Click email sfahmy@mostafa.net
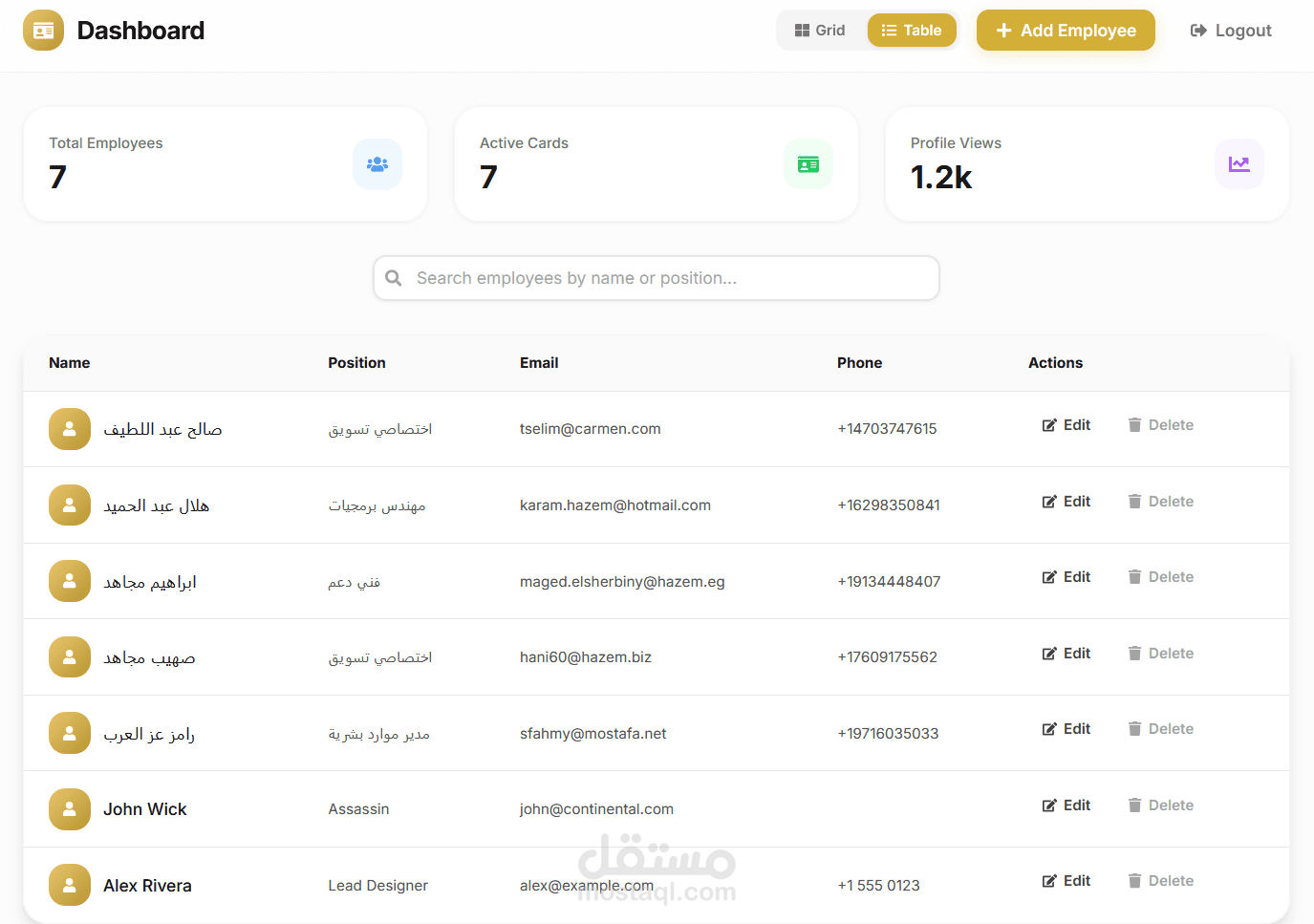Screen dimensions: 1314x924 592,734
